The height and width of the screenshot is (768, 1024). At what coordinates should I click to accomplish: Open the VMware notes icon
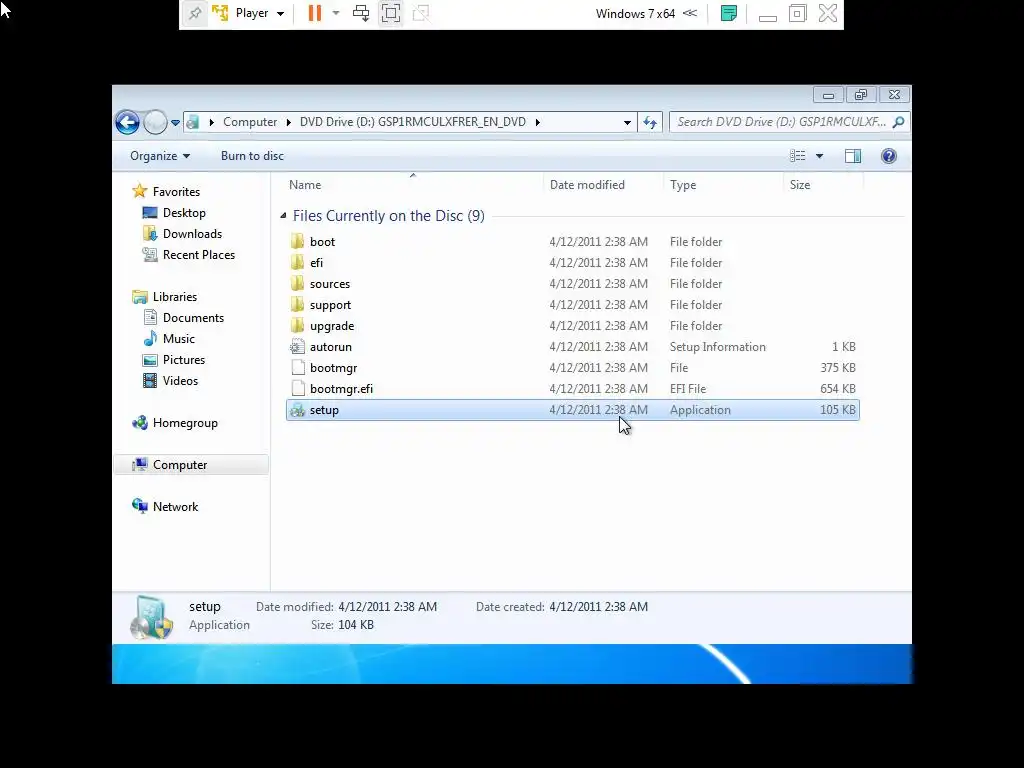point(729,13)
